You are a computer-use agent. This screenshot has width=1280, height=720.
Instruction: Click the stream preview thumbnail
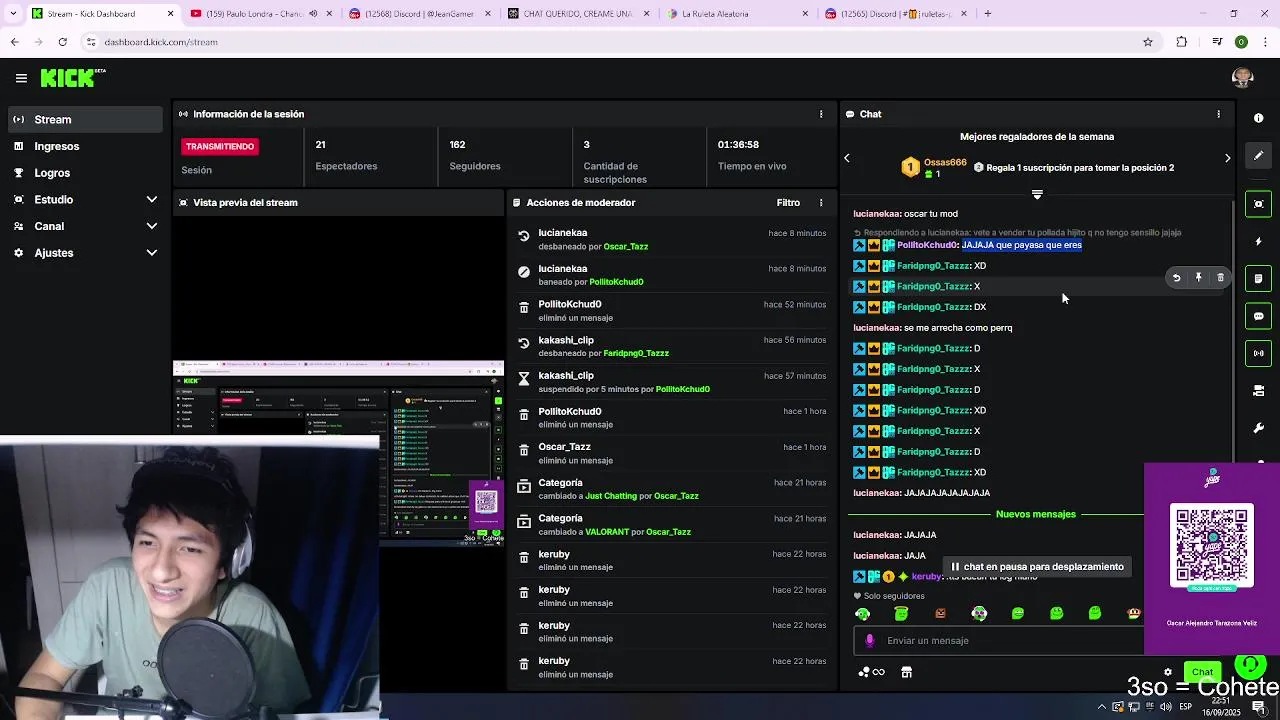click(338, 452)
